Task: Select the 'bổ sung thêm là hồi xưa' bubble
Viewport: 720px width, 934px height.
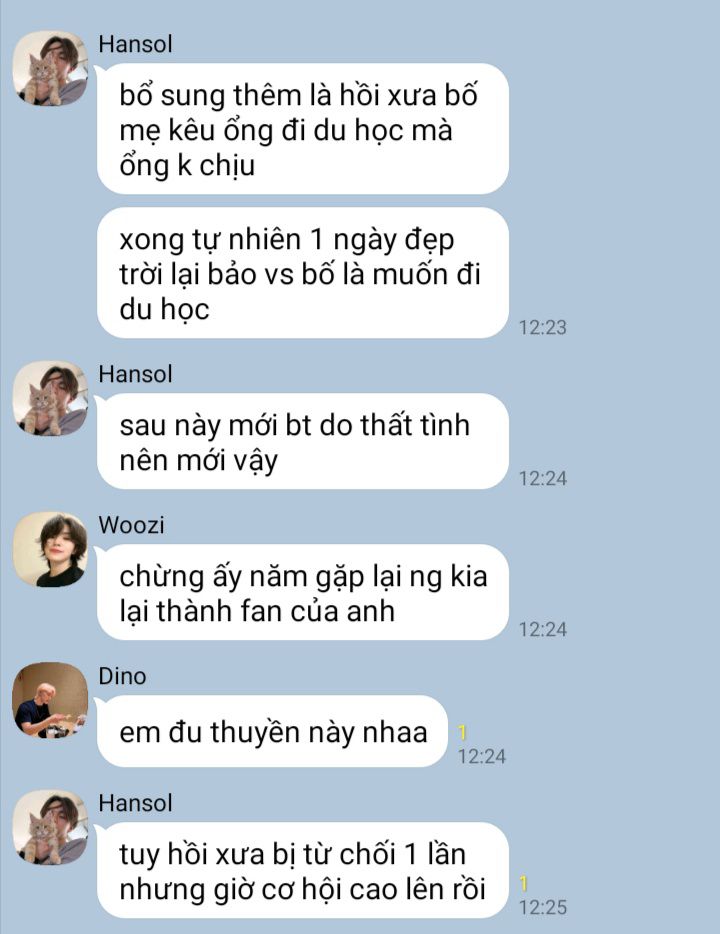Action: tap(303, 129)
